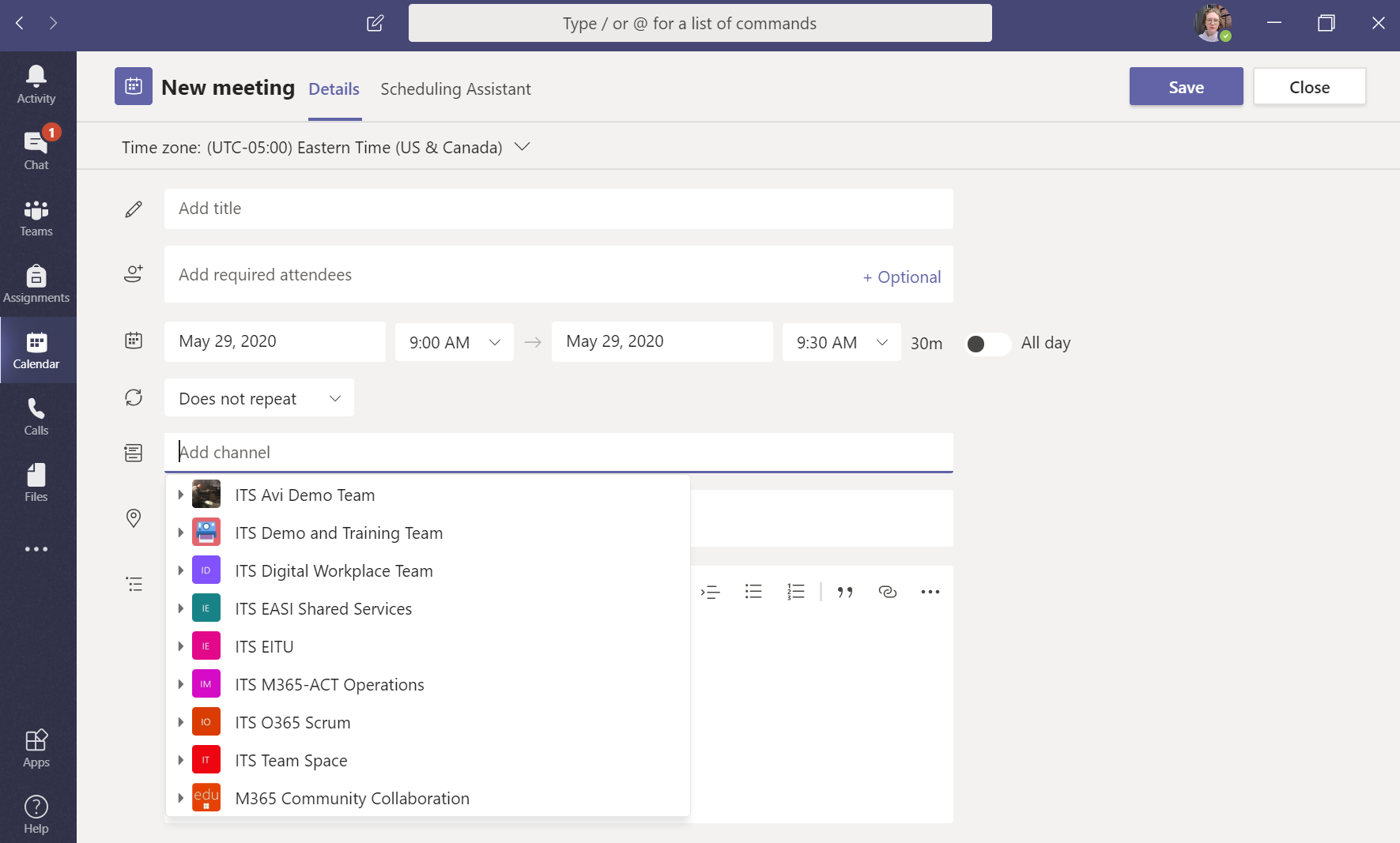This screenshot has width=1400, height=843.
Task: Click the Add channel field
Action: (559, 452)
